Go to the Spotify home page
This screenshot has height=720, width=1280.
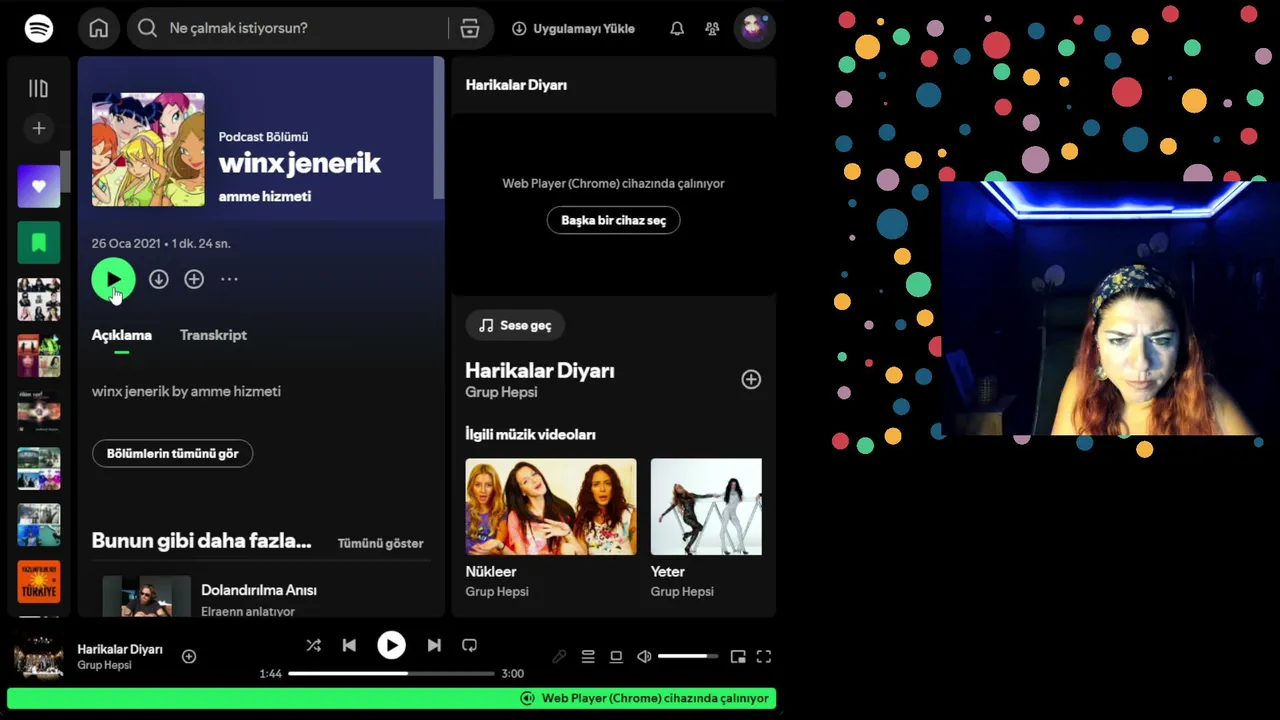click(99, 28)
